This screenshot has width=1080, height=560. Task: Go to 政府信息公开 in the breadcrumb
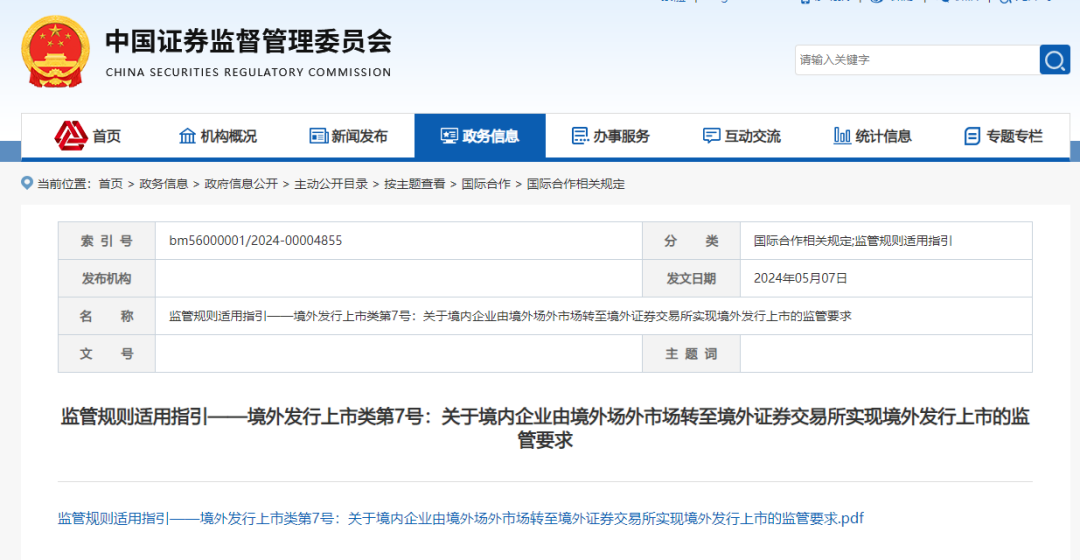click(x=241, y=184)
